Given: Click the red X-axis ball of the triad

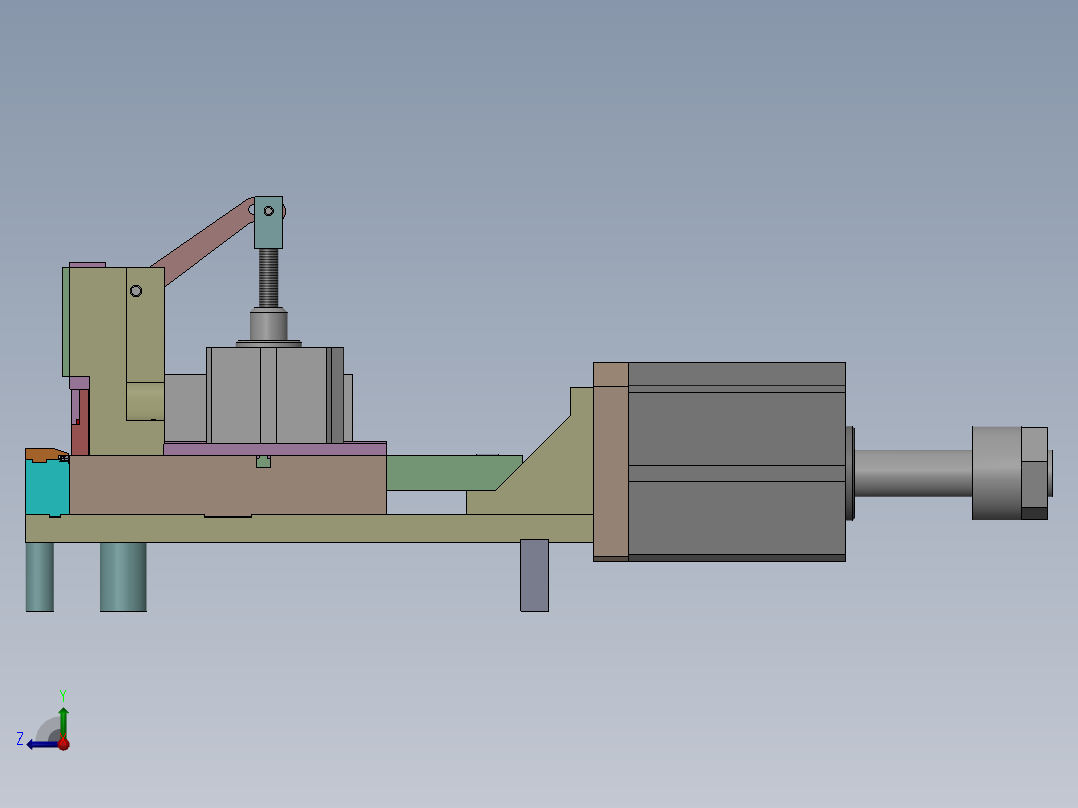Looking at the screenshot, I should (63, 743).
